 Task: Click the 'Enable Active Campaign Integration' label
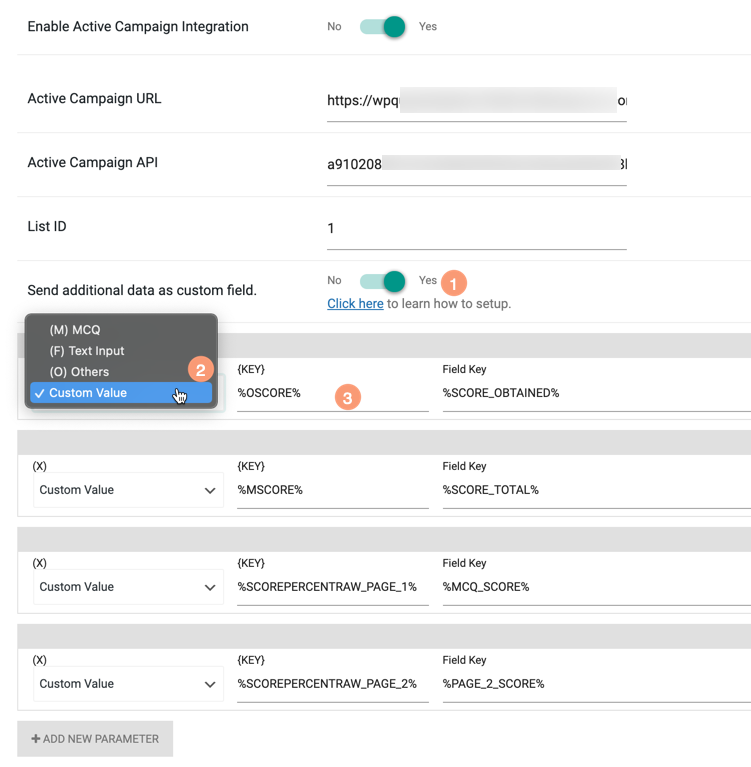point(138,26)
